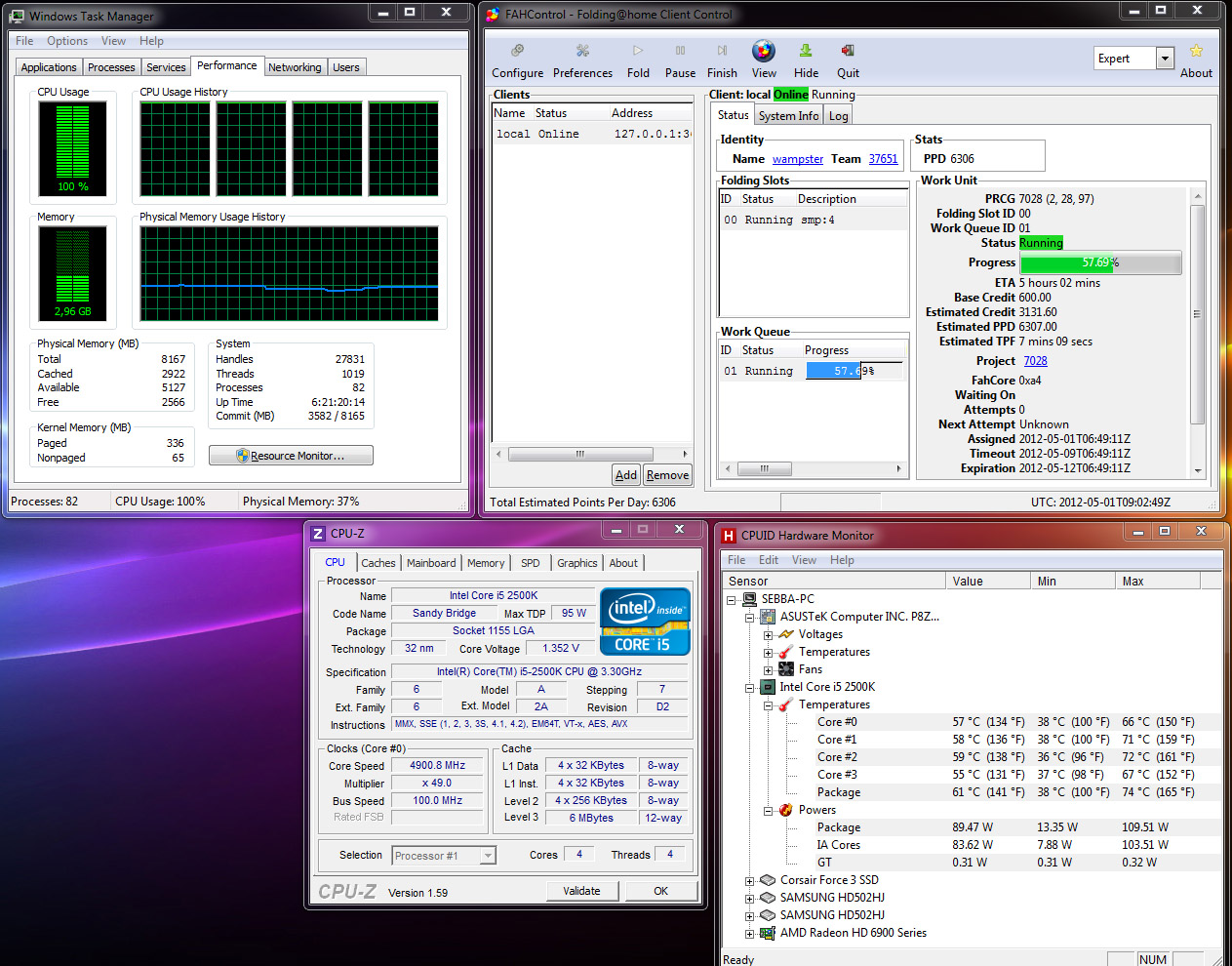
Task: Click Resource Monitor button
Action: point(291,456)
